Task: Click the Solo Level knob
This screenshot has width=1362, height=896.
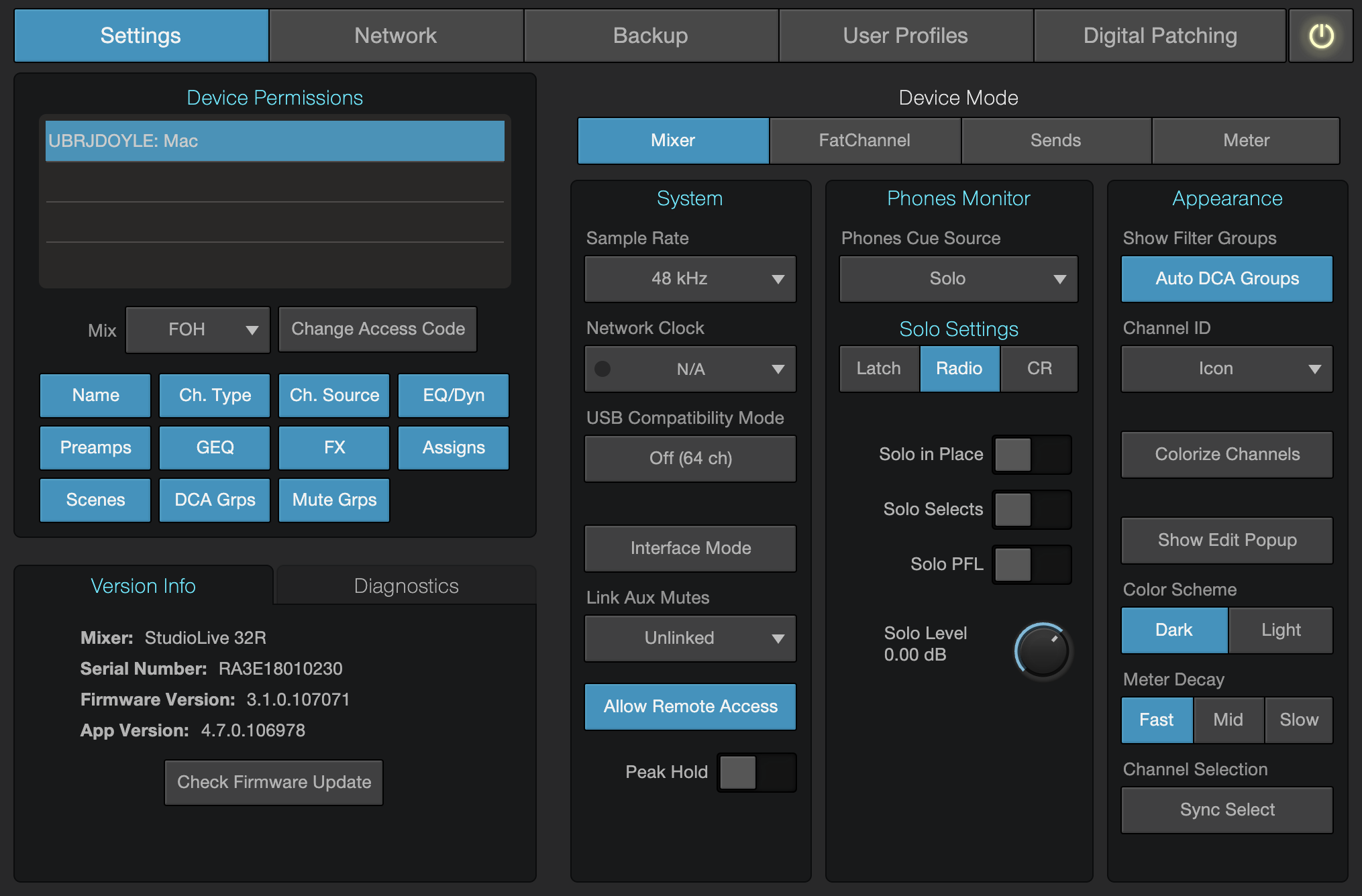Action: 1043,651
